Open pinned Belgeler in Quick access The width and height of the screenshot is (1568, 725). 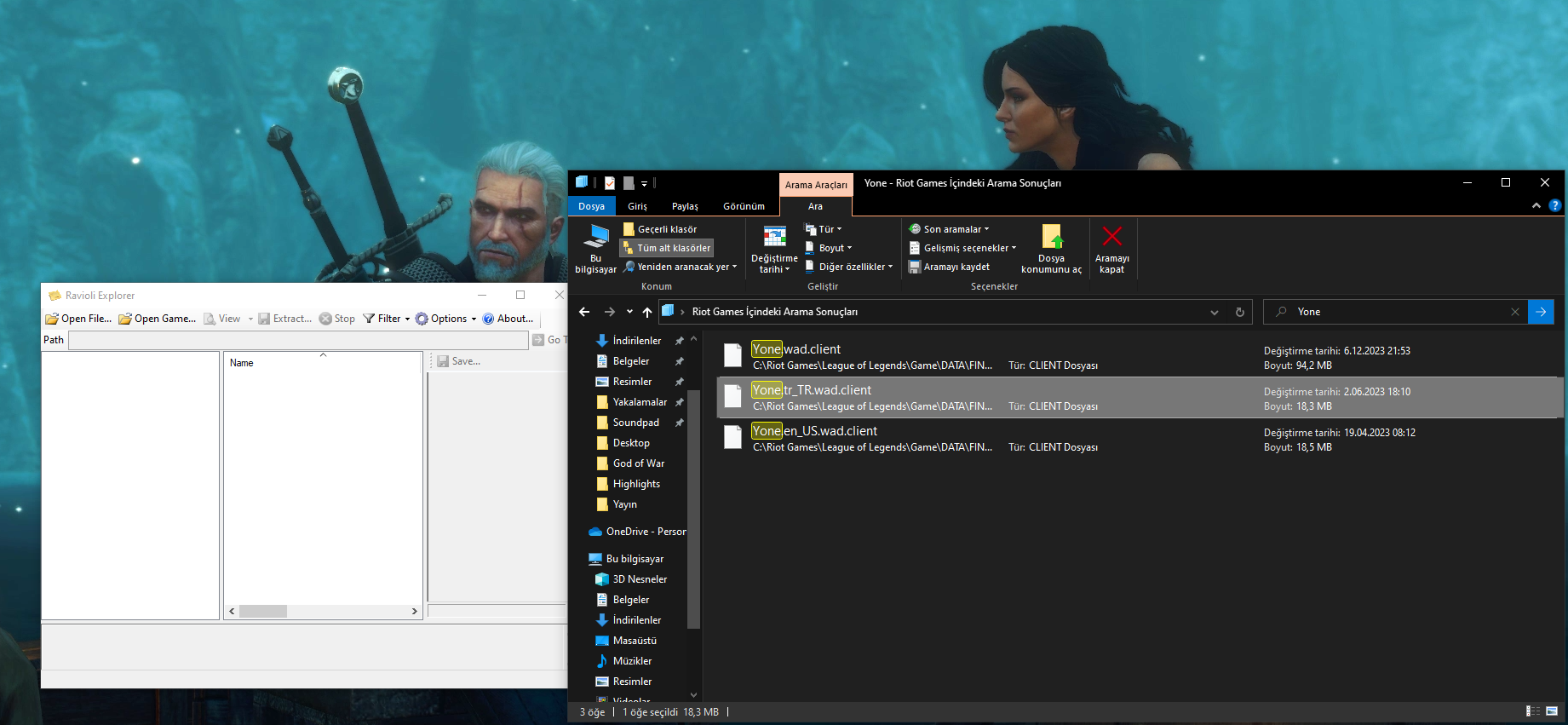click(x=631, y=361)
